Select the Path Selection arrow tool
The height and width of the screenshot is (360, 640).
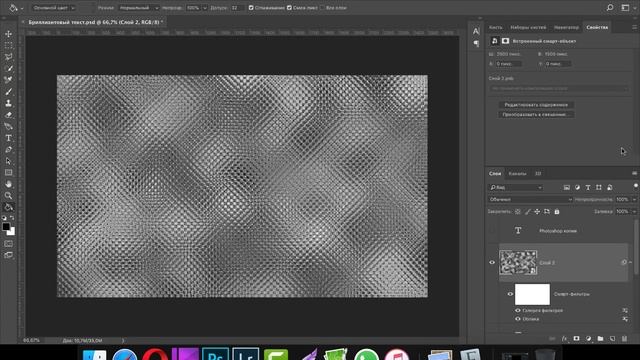8,161
